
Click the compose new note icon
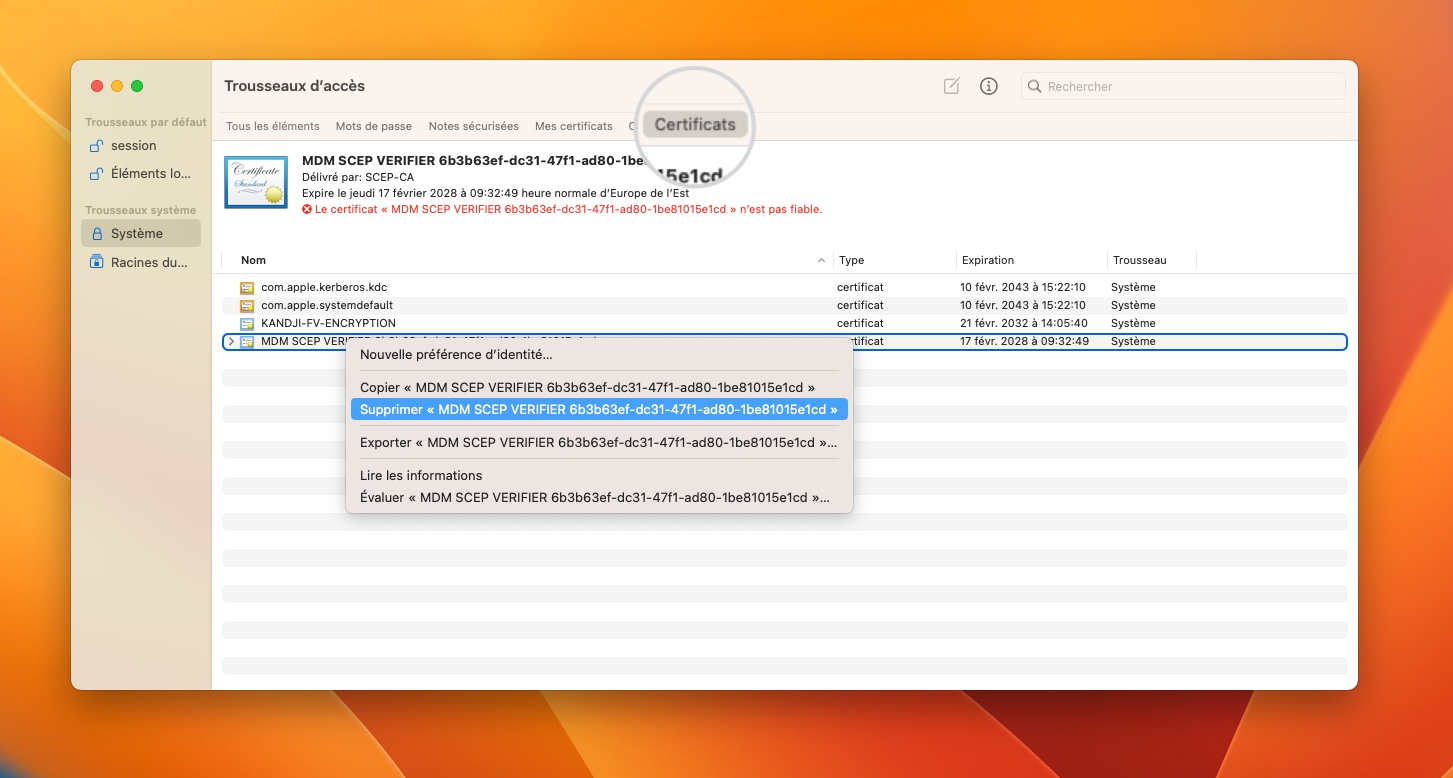click(x=952, y=86)
